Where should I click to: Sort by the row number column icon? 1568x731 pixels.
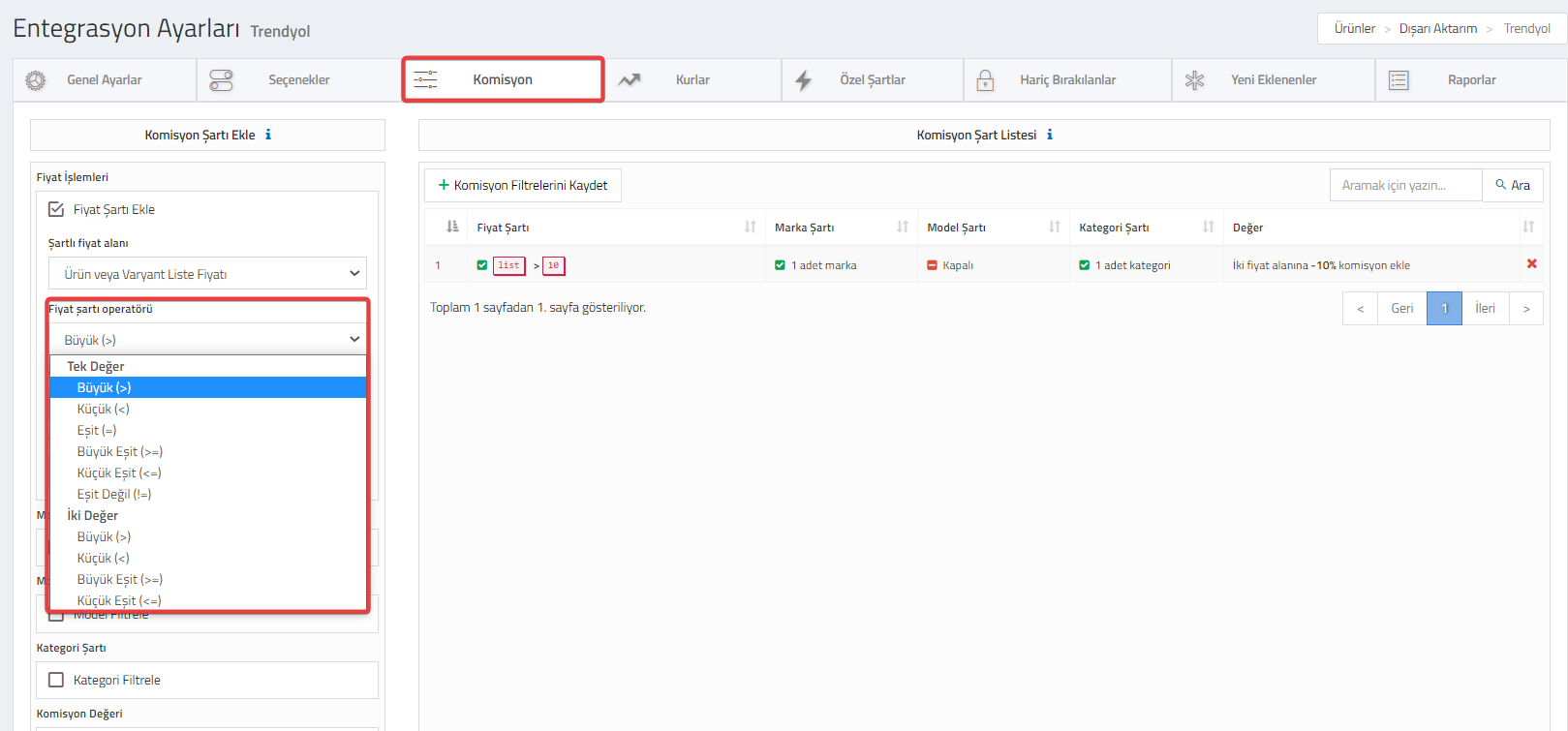coord(452,227)
